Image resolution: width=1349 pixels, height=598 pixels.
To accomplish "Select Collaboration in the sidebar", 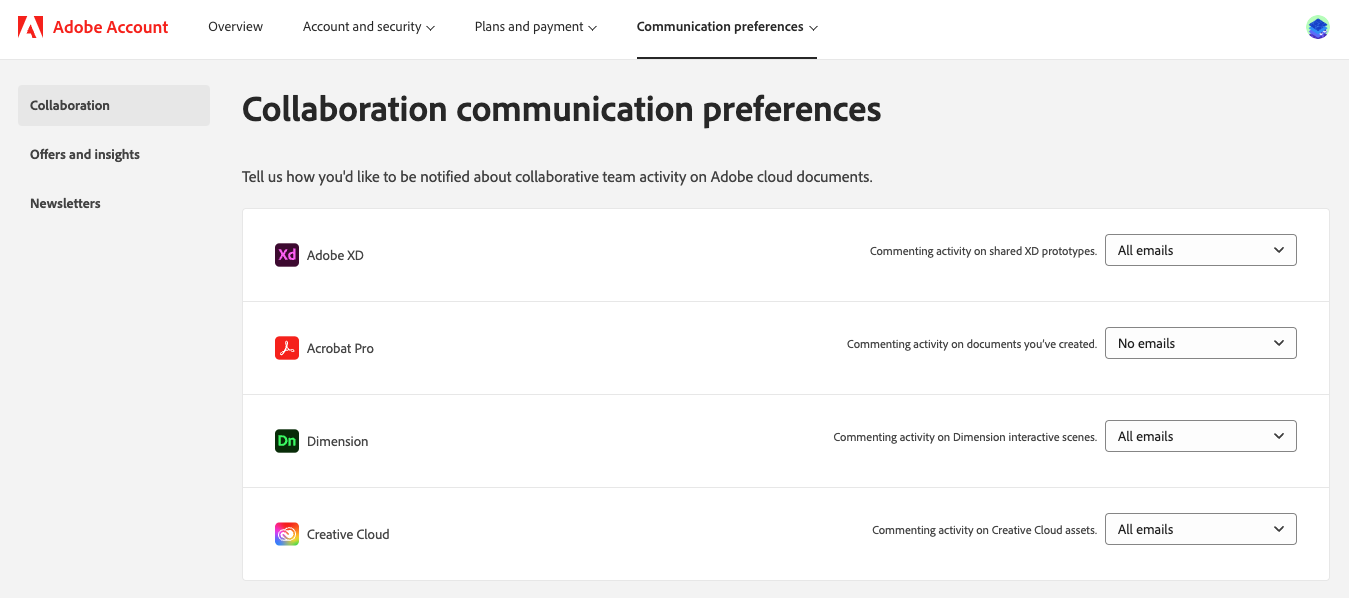I will [x=70, y=105].
